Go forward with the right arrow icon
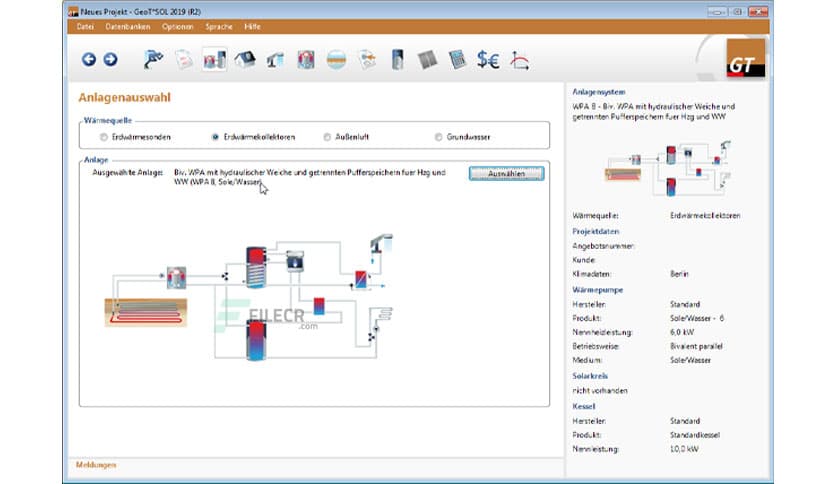The height and width of the screenshot is (484, 836). (110, 59)
